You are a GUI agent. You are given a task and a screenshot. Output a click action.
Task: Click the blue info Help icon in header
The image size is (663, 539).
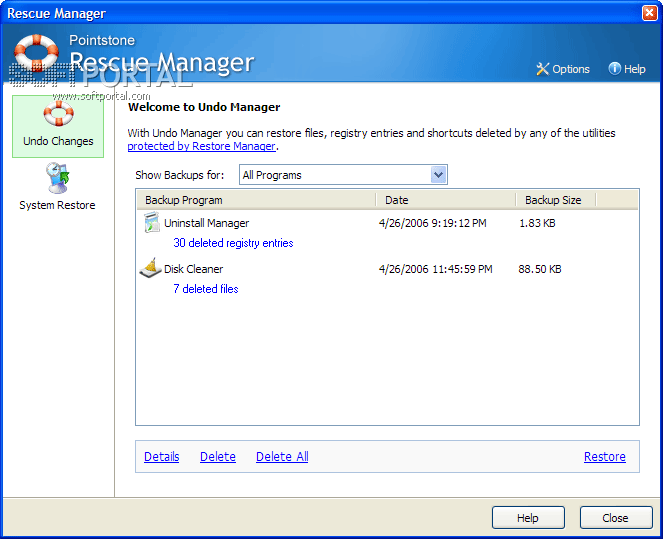click(614, 68)
